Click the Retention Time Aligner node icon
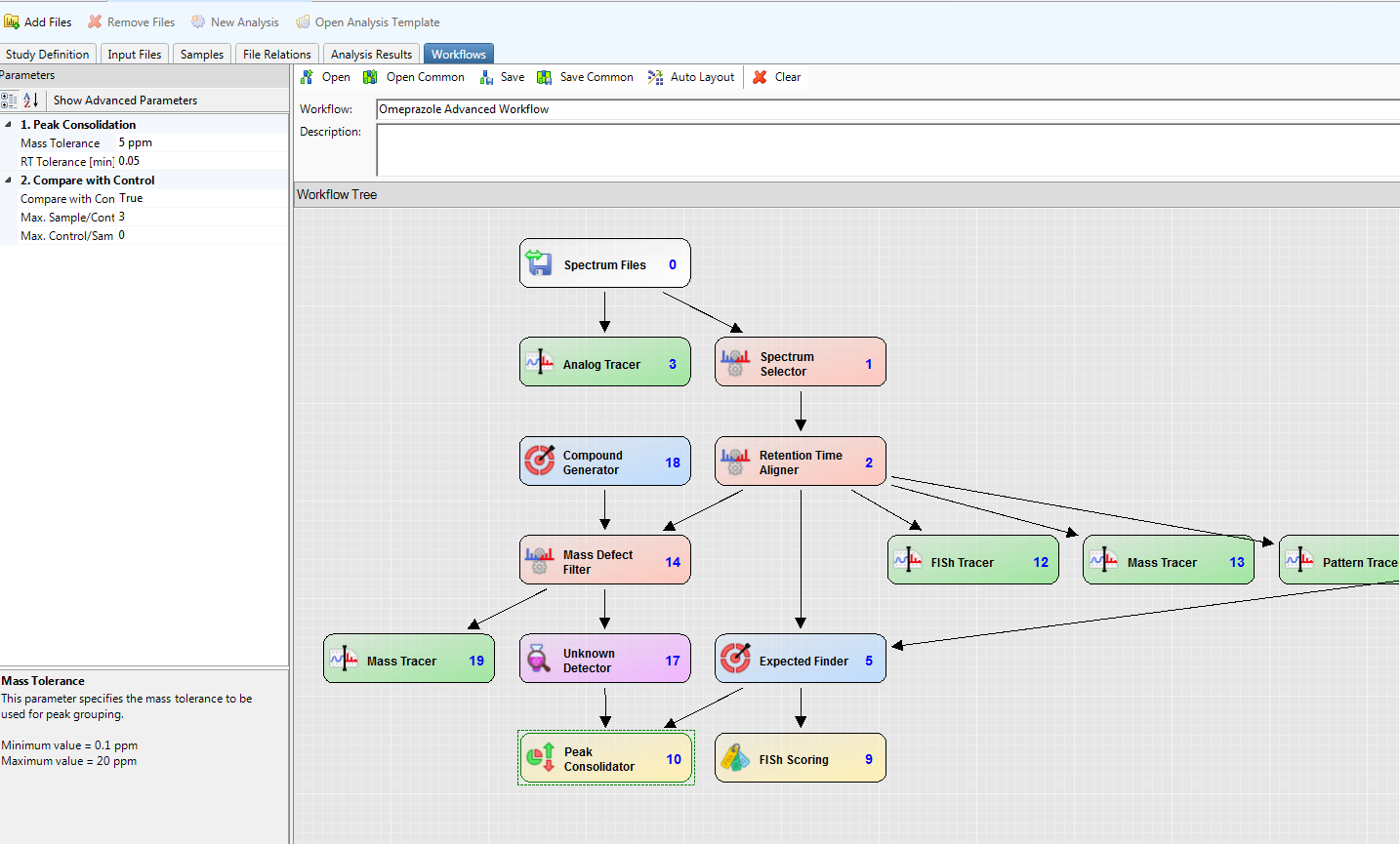This screenshot has height=844, width=1400. (734, 461)
